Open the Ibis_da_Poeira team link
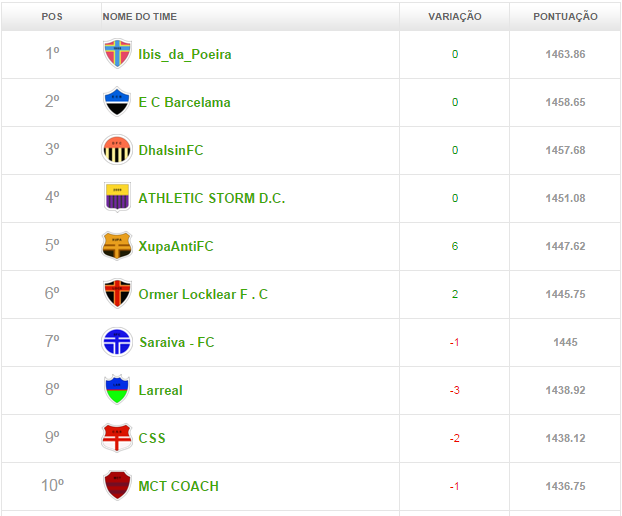622x516 pixels. coord(185,54)
